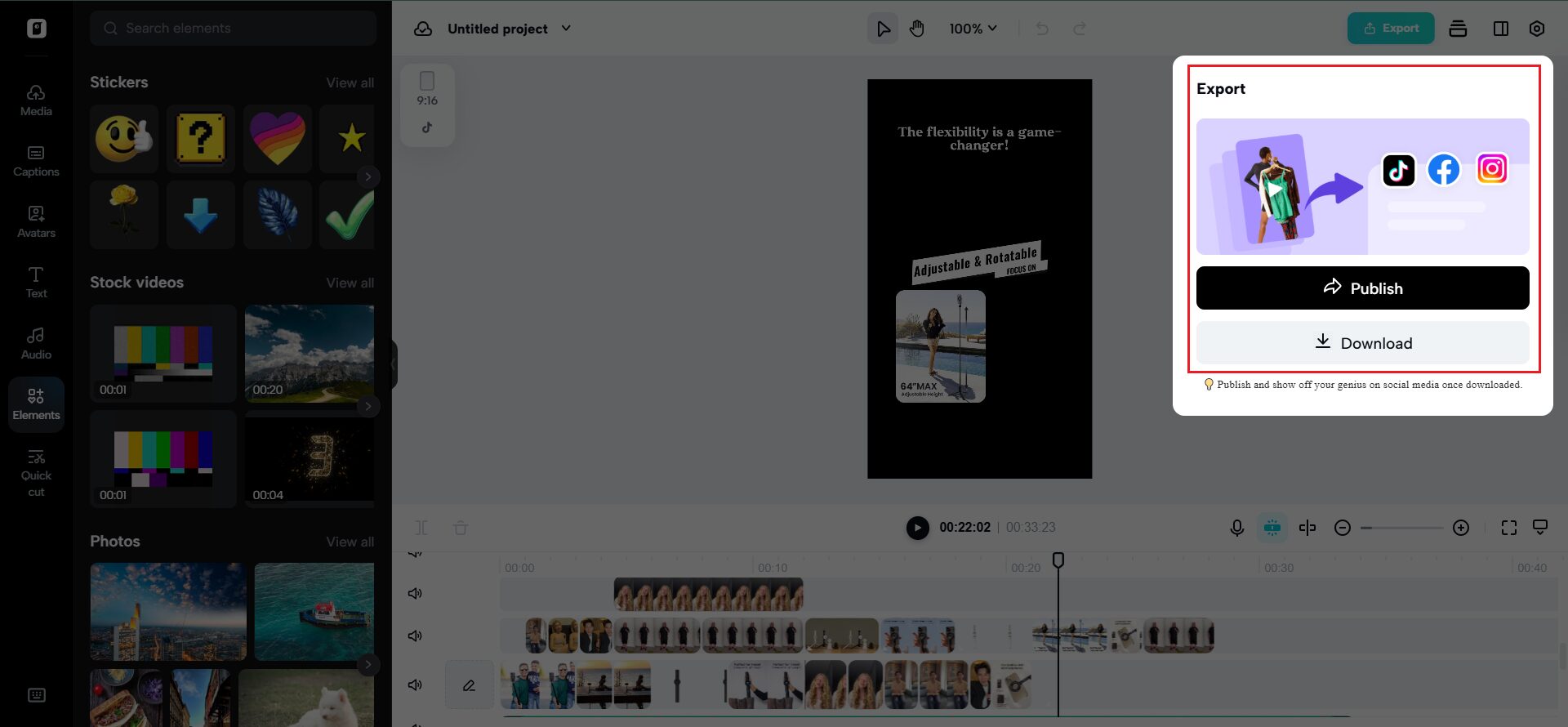The width and height of the screenshot is (1568, 727).
Task: Mute the third video track
Action: pos(415,685)
